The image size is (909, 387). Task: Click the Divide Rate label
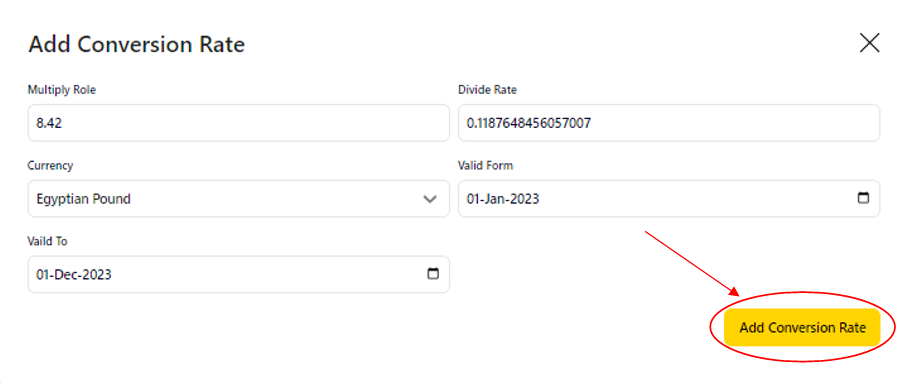pyautogui.click(x=487, y=90)
